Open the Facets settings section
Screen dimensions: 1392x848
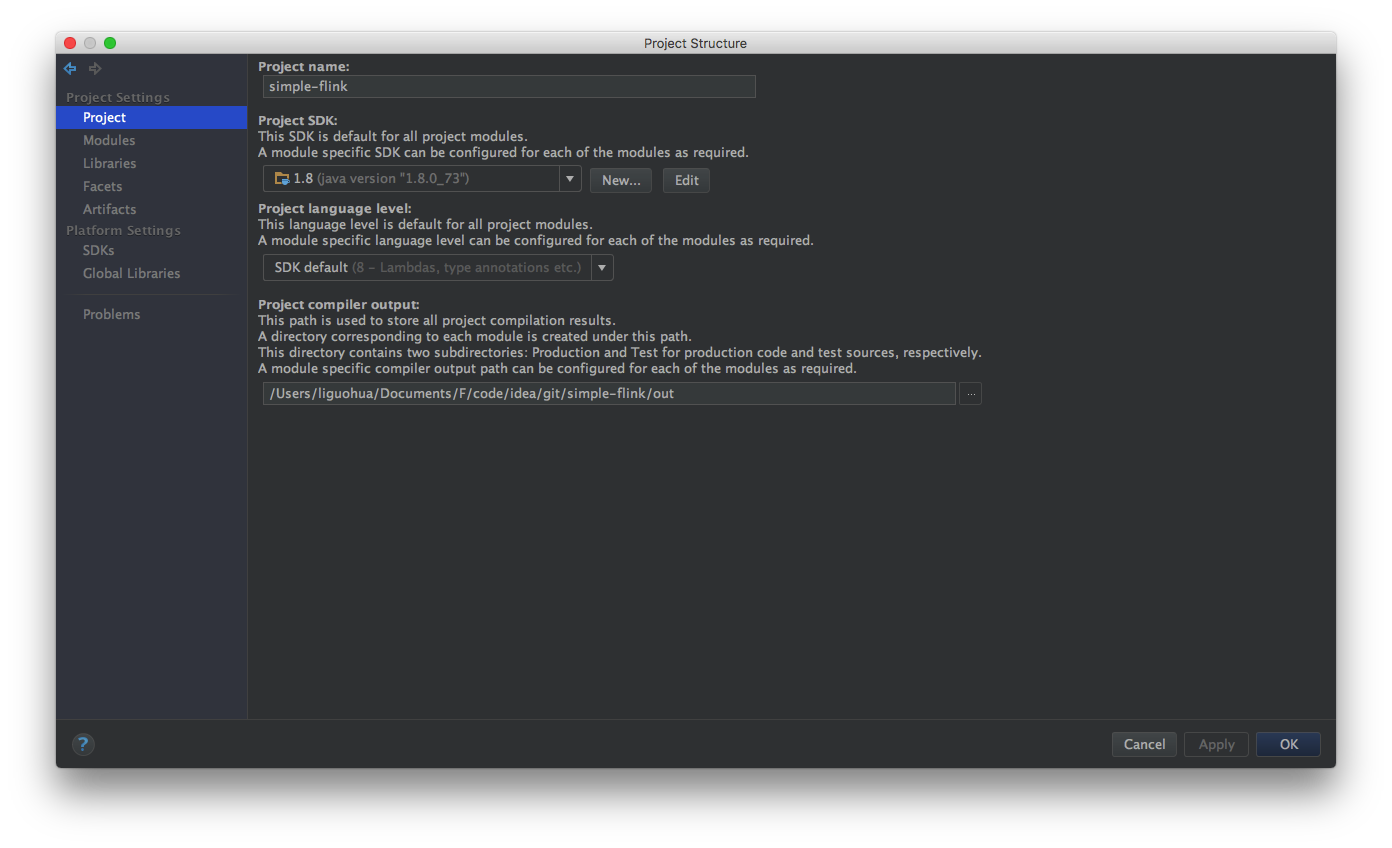pyautogui.click(x=102, y=186)
